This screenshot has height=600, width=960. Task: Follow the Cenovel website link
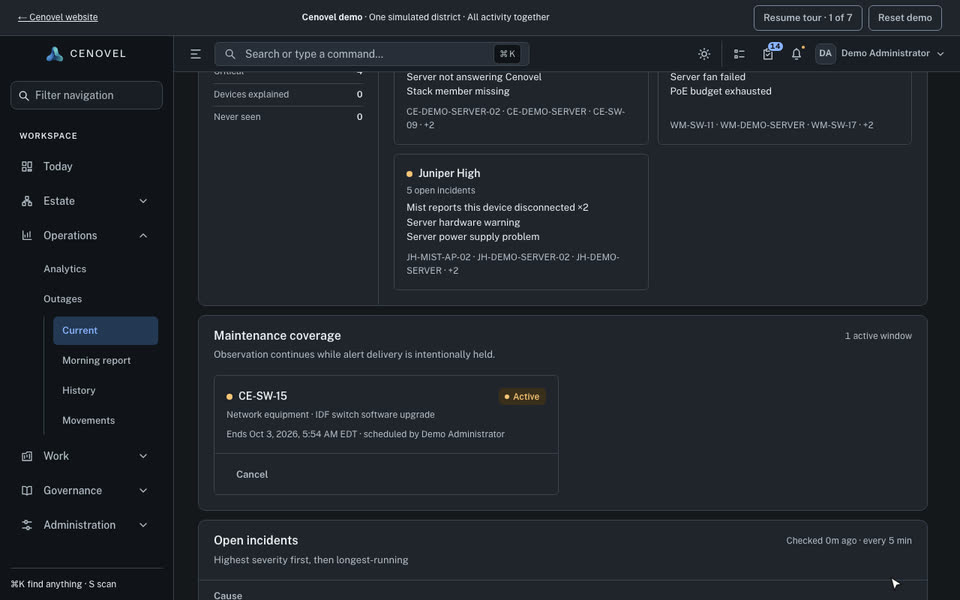pos(58,17)
